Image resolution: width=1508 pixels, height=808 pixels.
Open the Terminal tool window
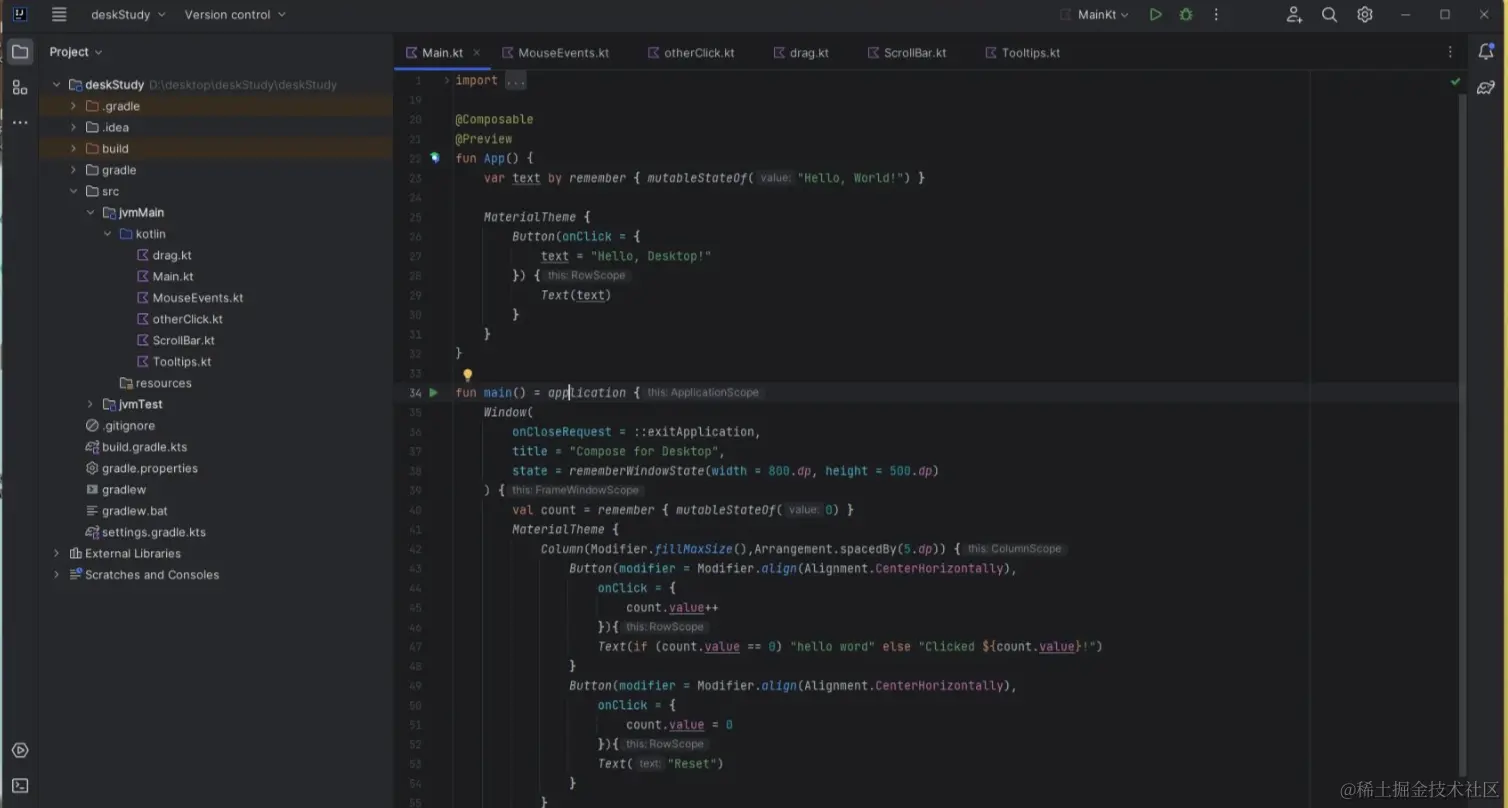[x=20, y=786]
